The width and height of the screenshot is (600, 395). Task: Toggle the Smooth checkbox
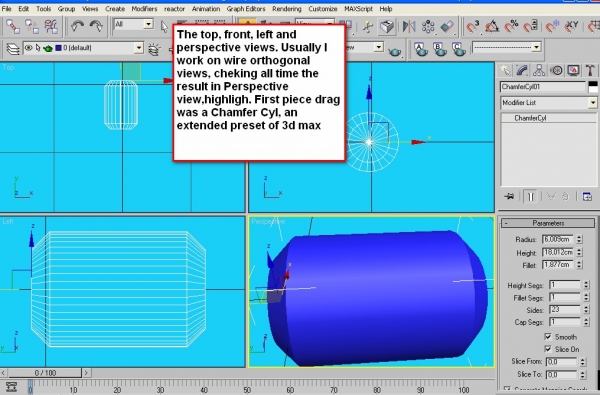(x=548, y=336)
